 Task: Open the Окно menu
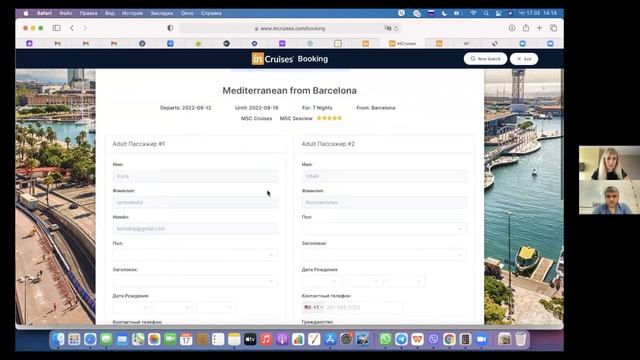[187, 13]
